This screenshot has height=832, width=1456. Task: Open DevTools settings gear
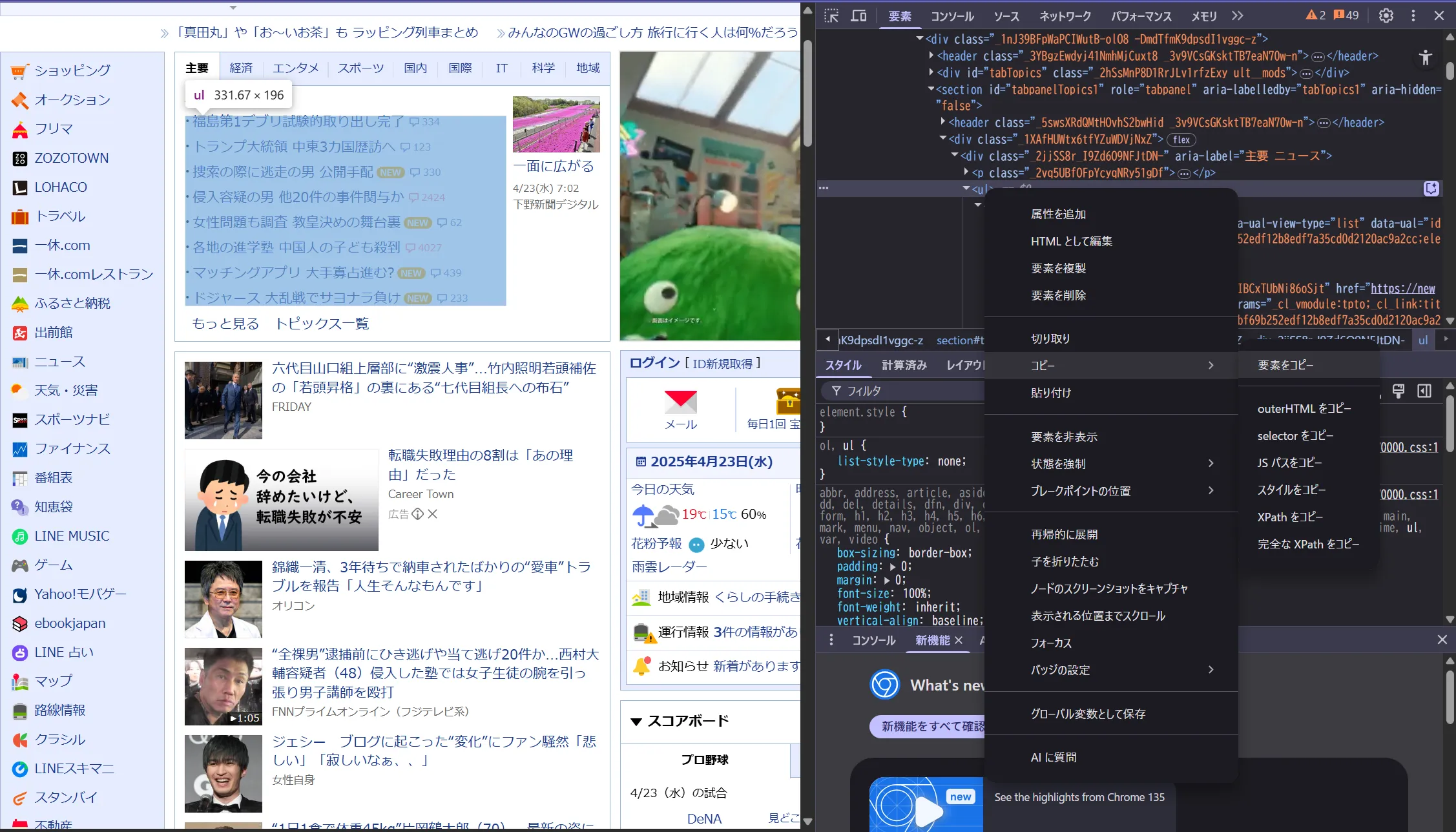[1386, 16]
